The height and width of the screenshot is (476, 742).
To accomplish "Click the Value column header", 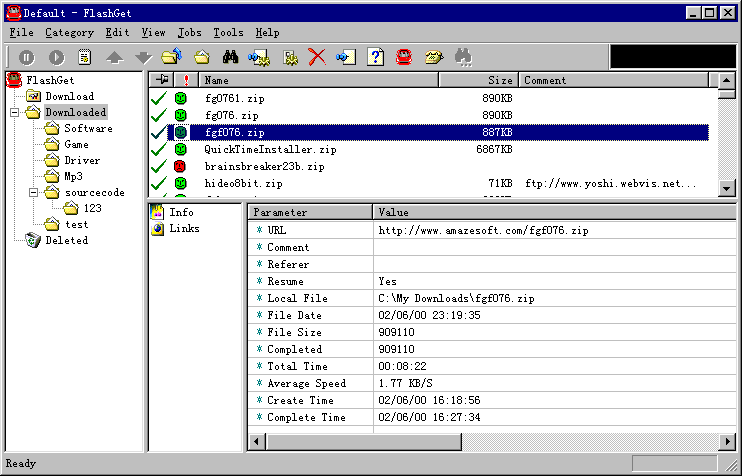I will (x=554, y=212).
